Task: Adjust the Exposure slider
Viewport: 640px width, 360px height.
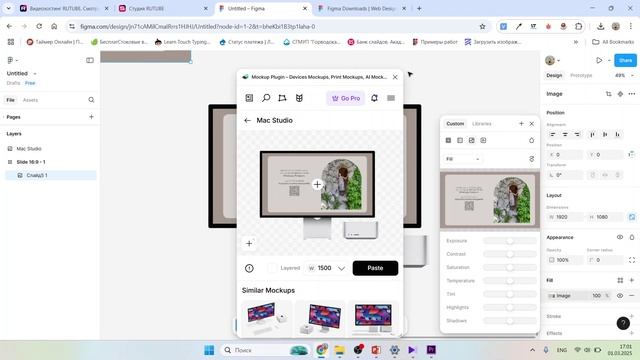Action: coord(510,241)
